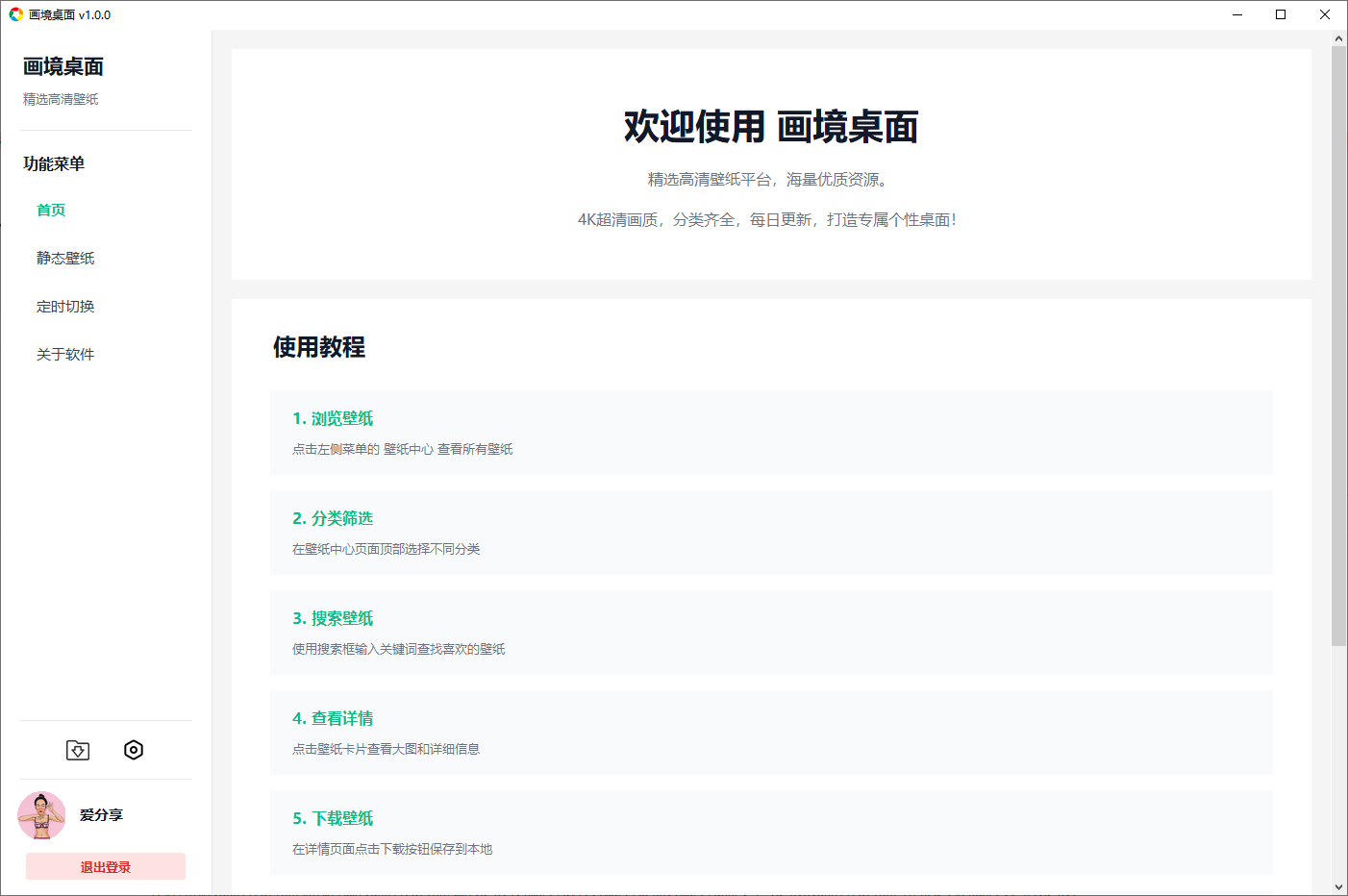Close the 画境桌面 window
This screenshot has height=896, width=1348.
(x=1325, y=14)
